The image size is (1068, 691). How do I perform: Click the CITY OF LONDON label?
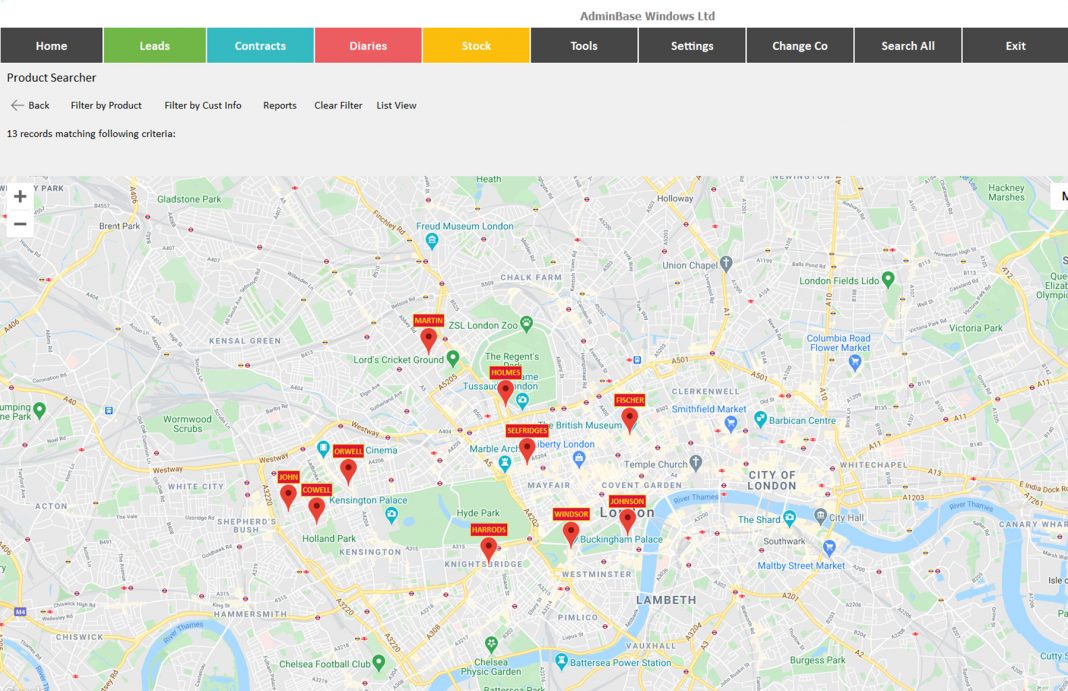pyautogui.click(x=772, y=481)
